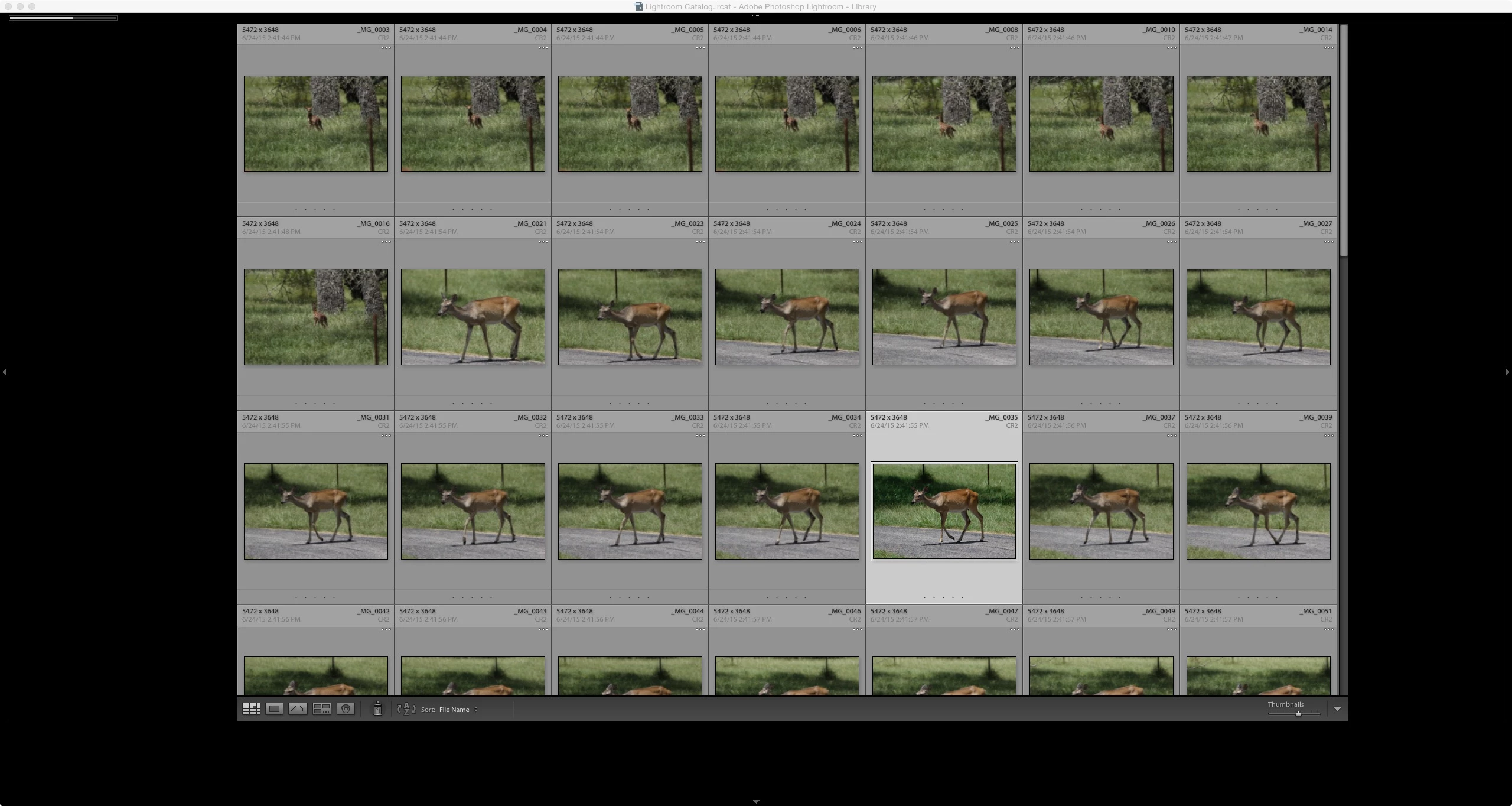Open Compare view (X|Y)
1512x806 pixels.
coord(298,709)
